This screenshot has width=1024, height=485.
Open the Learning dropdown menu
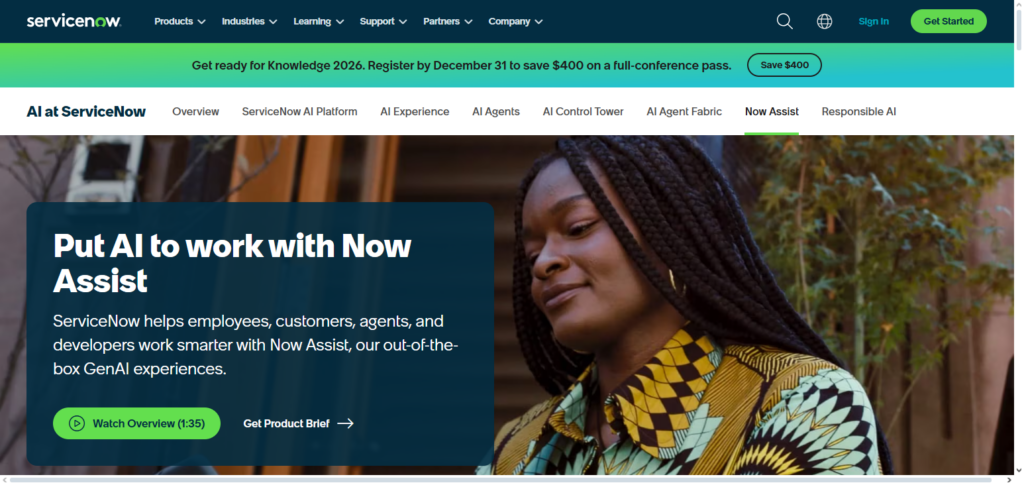[319, 22]
